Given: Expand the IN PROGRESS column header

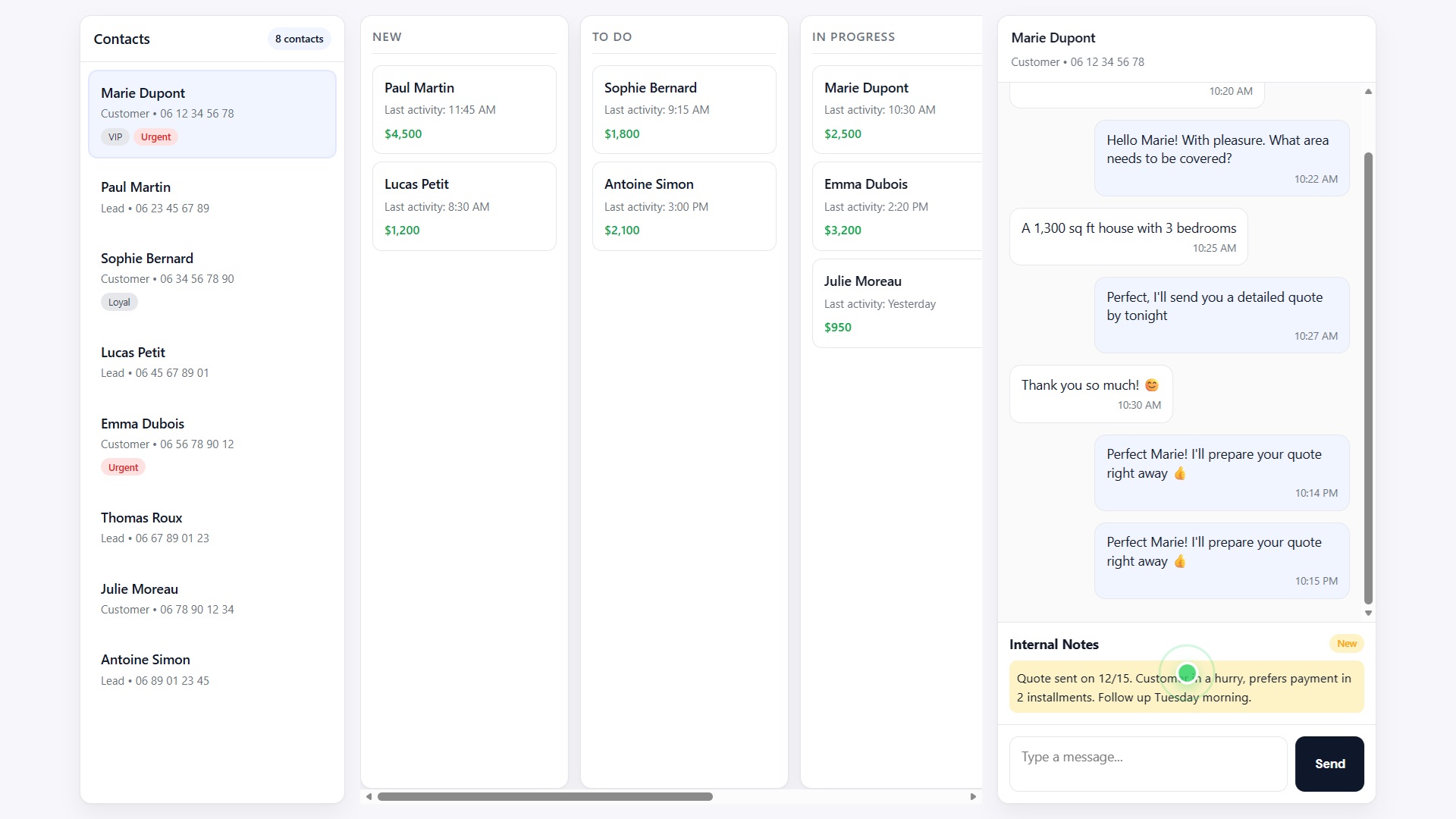Looking at the screenshot, I should [x=854, y=36].
